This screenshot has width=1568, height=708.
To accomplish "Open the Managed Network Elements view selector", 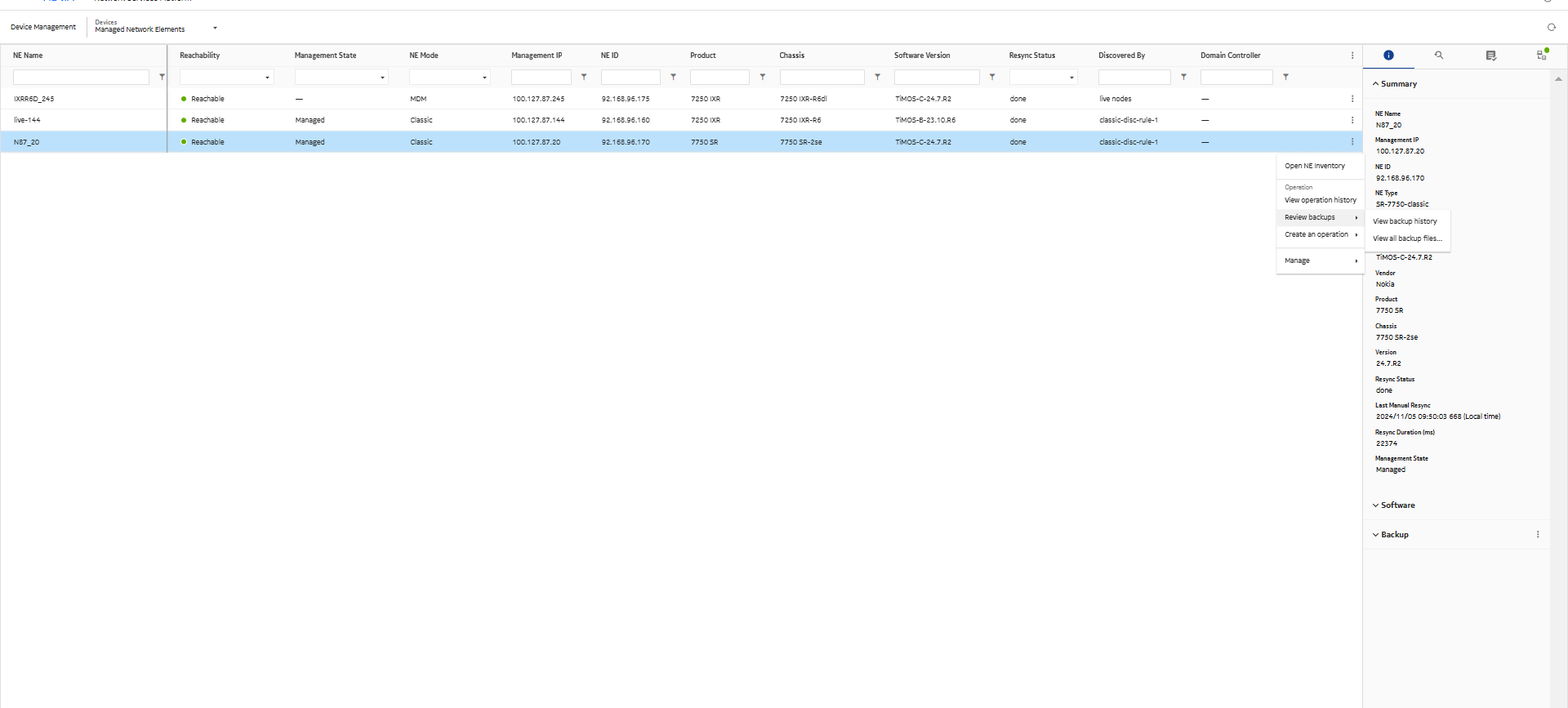I will pyautogui.click(x=215, y=28).
